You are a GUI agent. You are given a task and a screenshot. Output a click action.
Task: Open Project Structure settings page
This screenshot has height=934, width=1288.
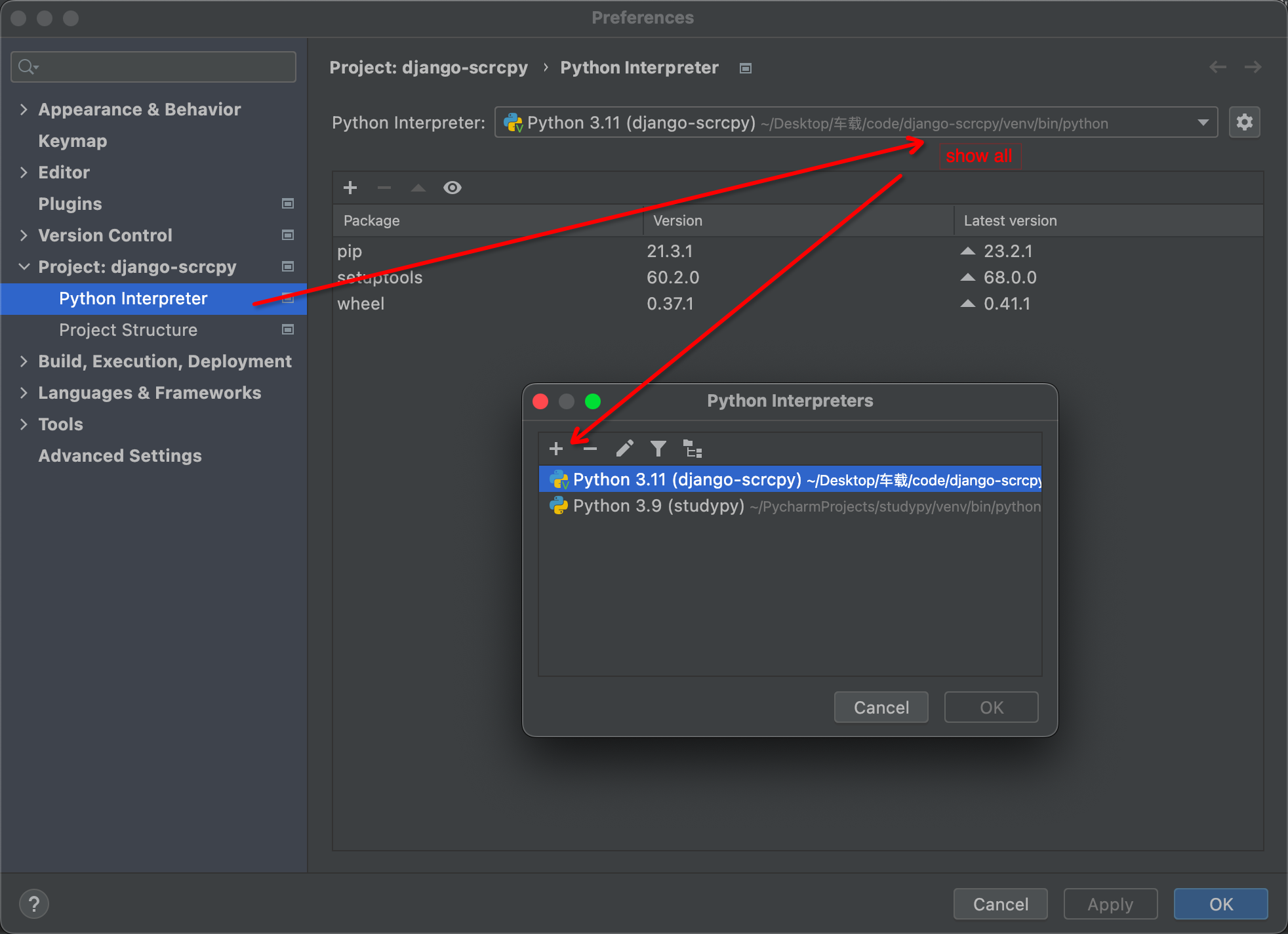click(129, 330)
